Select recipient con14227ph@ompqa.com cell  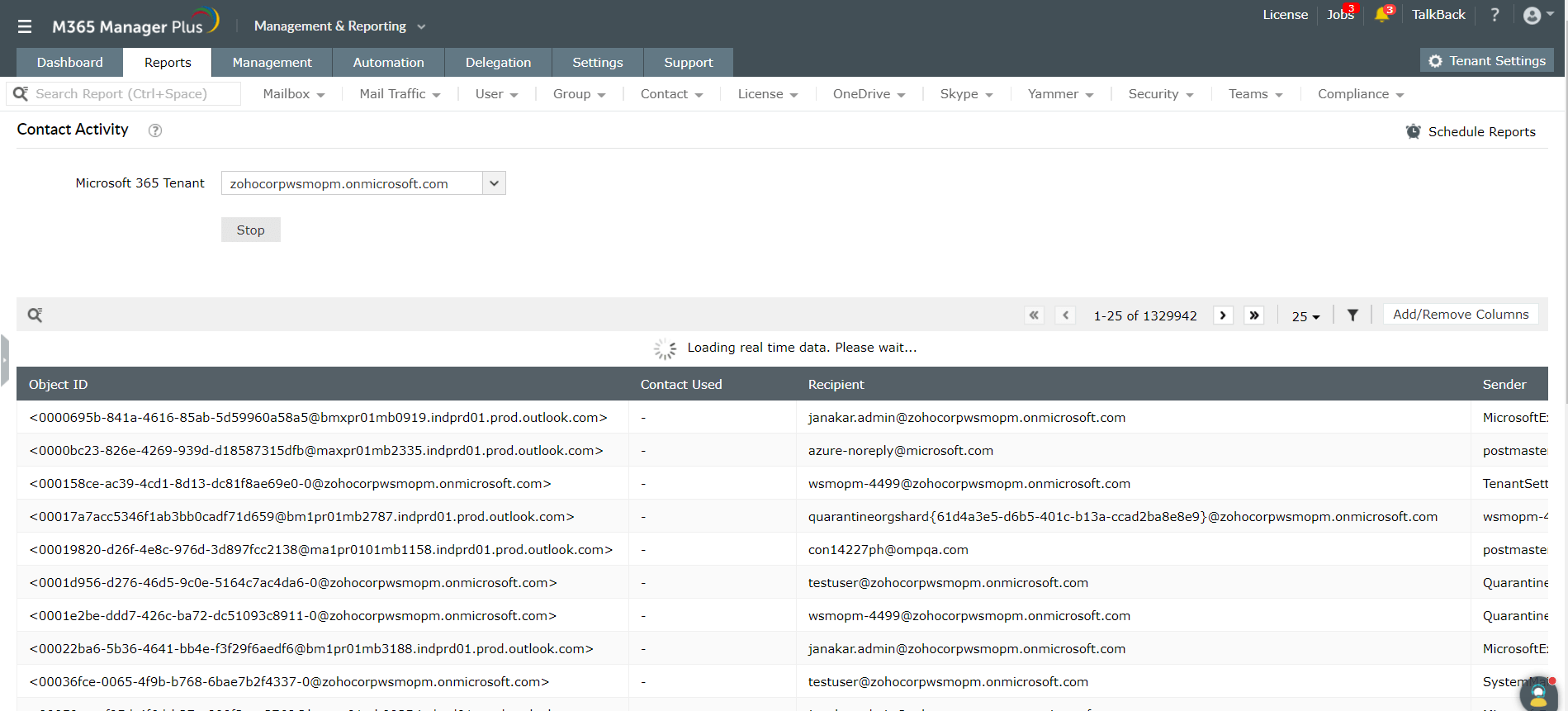click(x=888, y=550)
